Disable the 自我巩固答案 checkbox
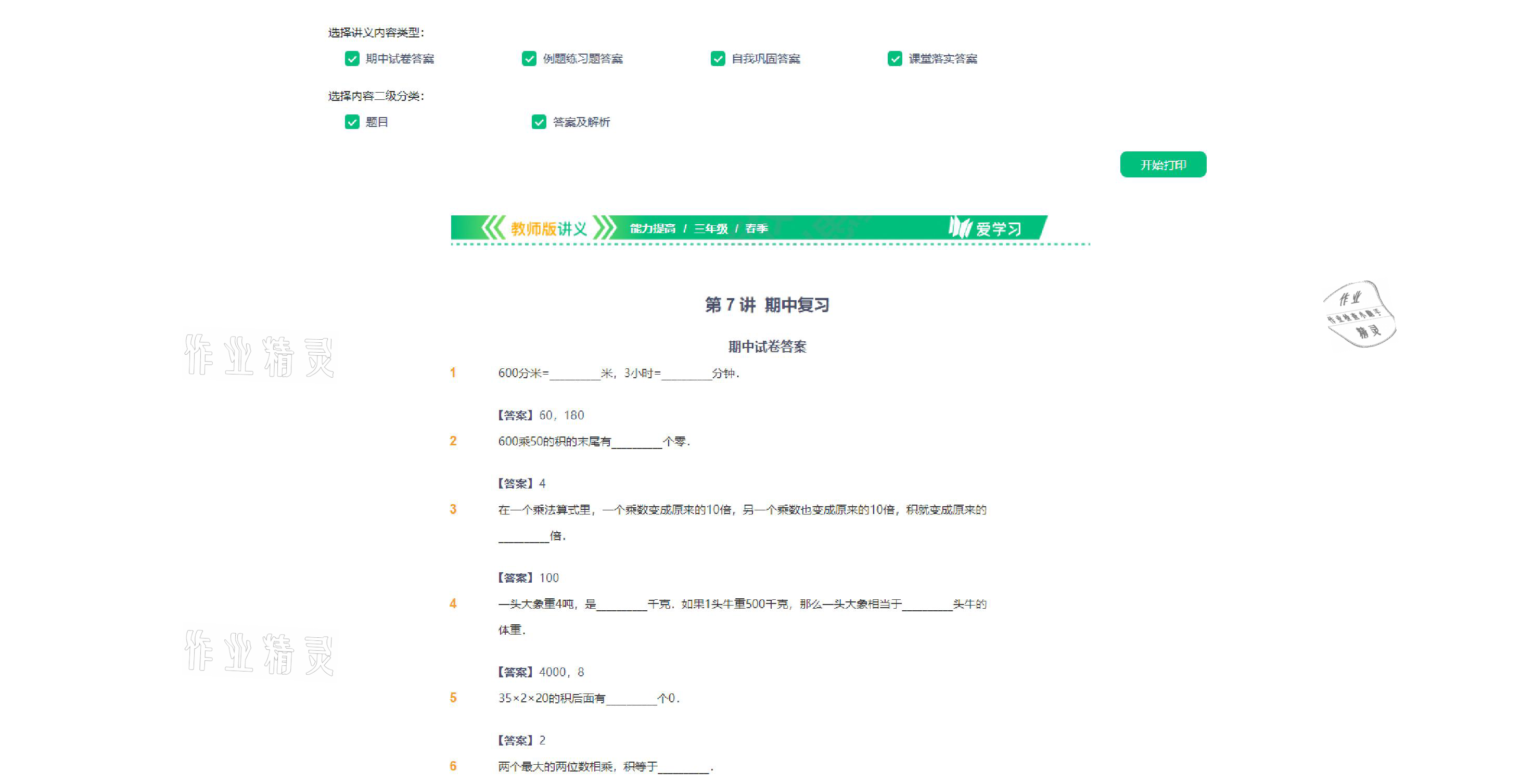1521x784 pixels. point(718,58)
